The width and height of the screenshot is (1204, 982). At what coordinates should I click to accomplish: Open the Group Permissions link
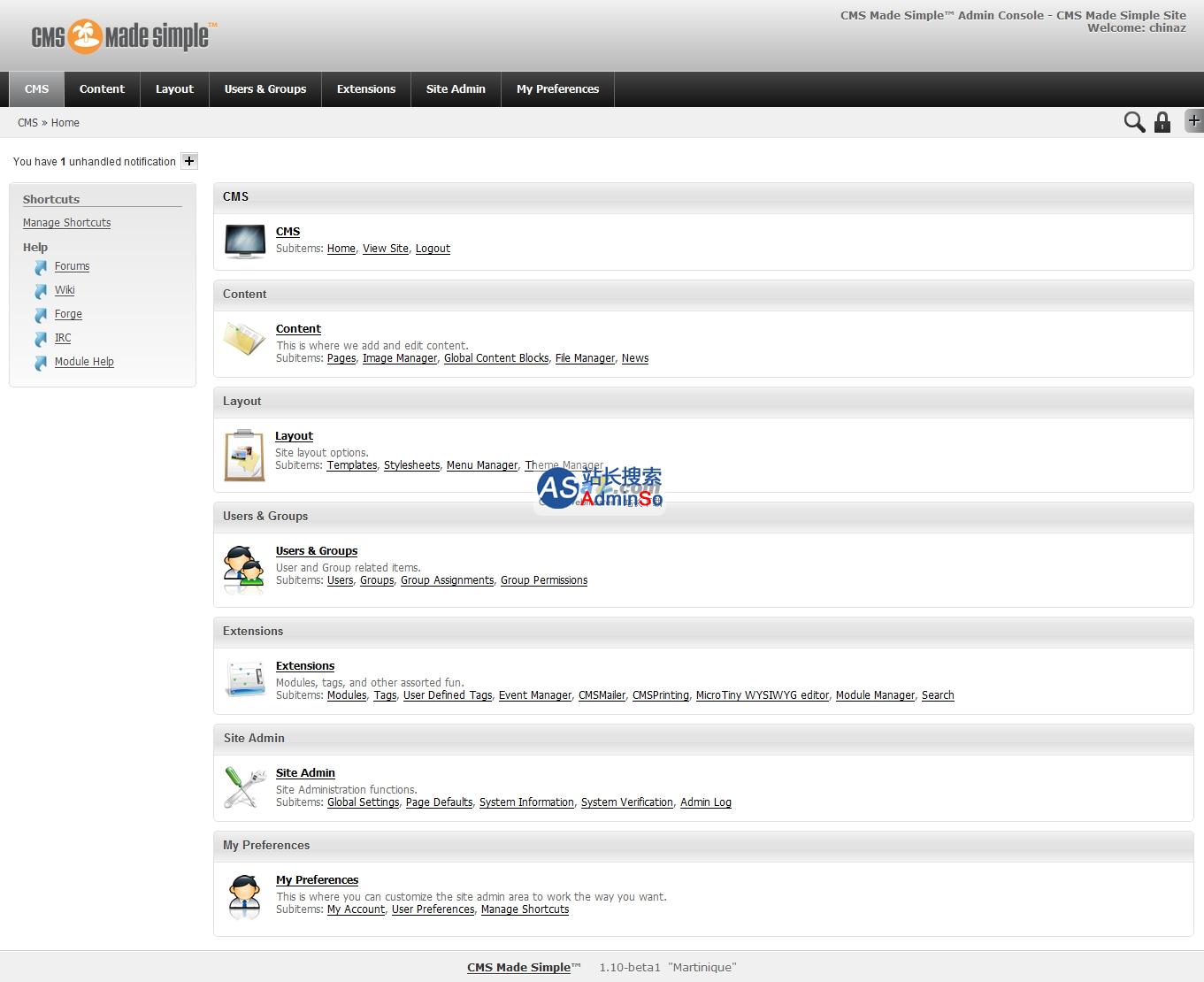click(544, 580)
